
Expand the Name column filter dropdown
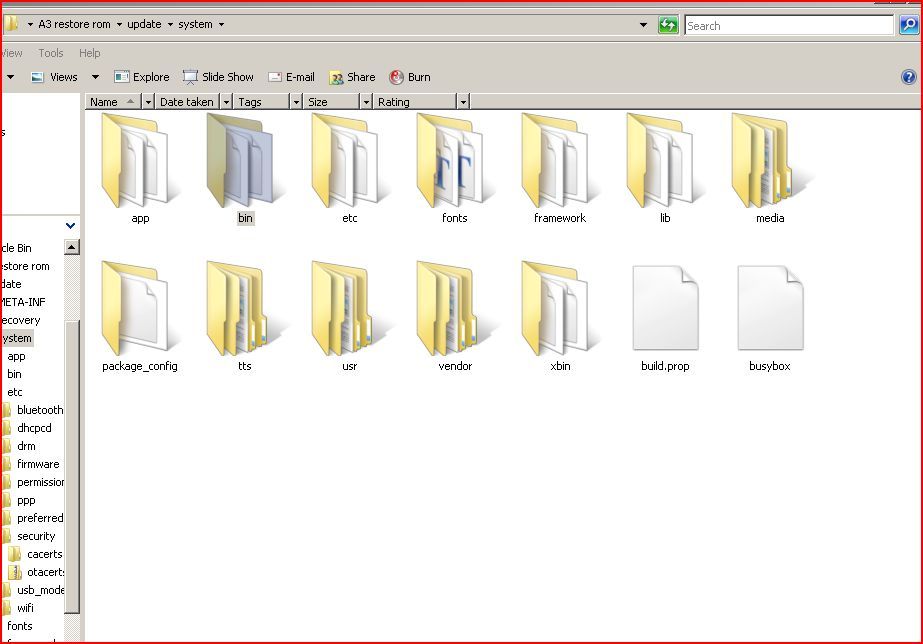pos(148,102)
